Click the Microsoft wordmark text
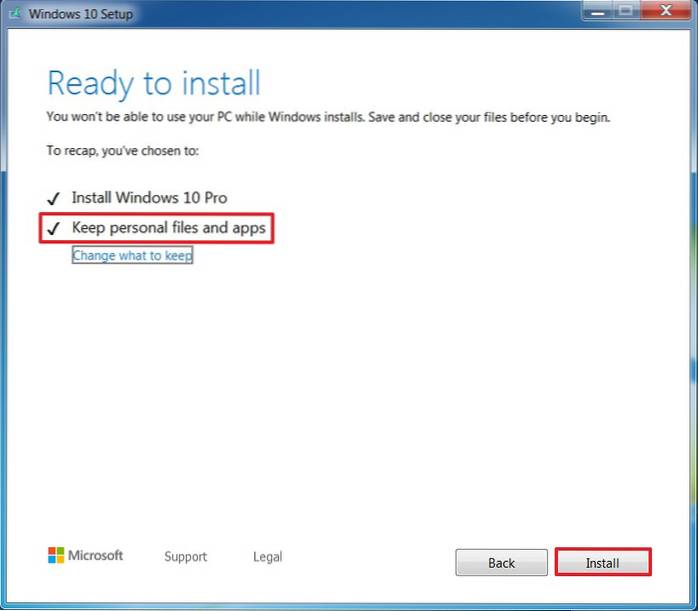Viewport: 698px width, 611px height. click(96, 556)
